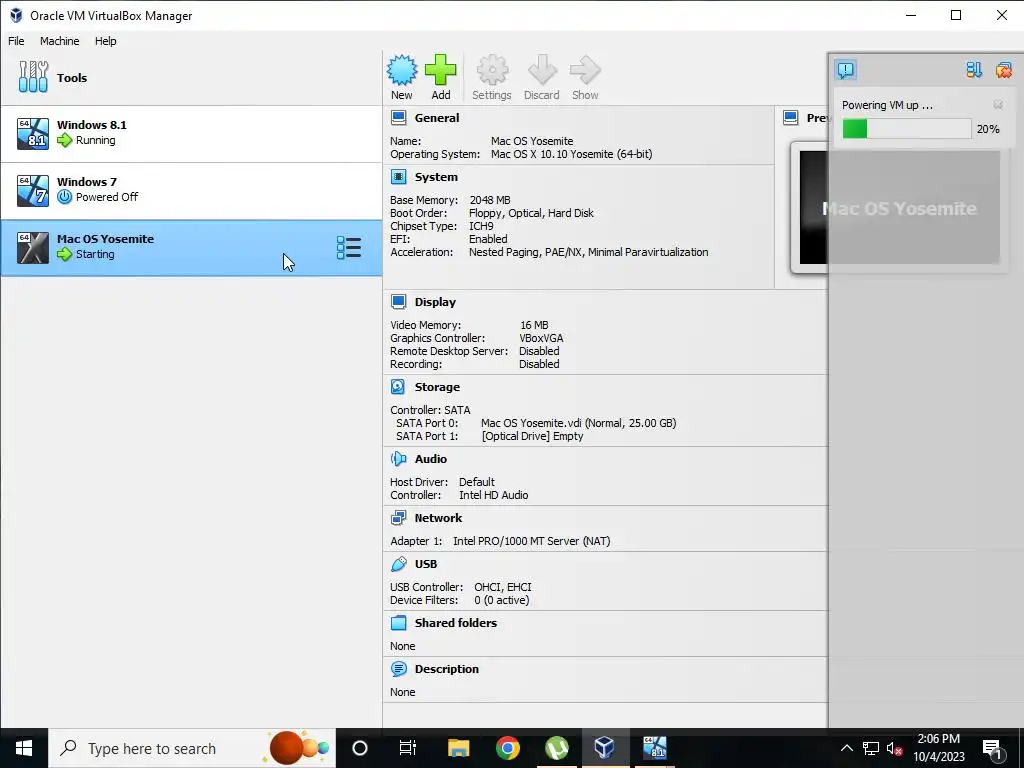Image resolution: width=1024 pixels, height=768 pixels.
Task: Select the Windows 7 Powered Off entry
Action: pyautogui.click(x=191, y=191)
